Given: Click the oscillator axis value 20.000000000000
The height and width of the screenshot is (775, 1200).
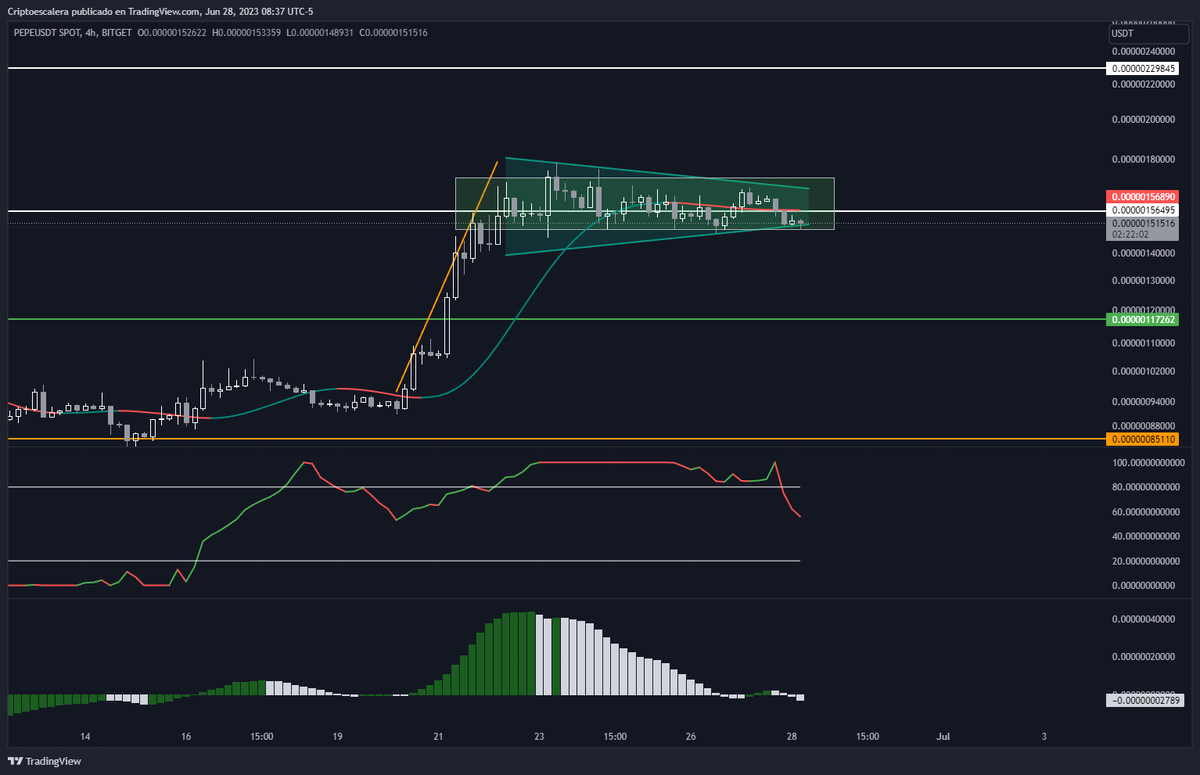Looking at the screenshot, I should click(1146, 561).
